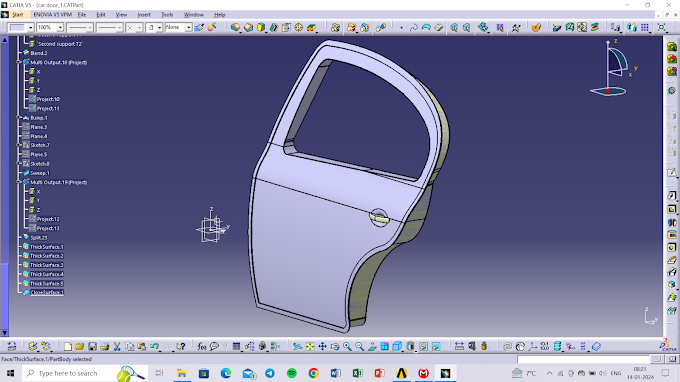Collapse the Multi Output.18 (Project) node
The height and width of the screenshot is (382, 680).
click(x=19, y=62)
